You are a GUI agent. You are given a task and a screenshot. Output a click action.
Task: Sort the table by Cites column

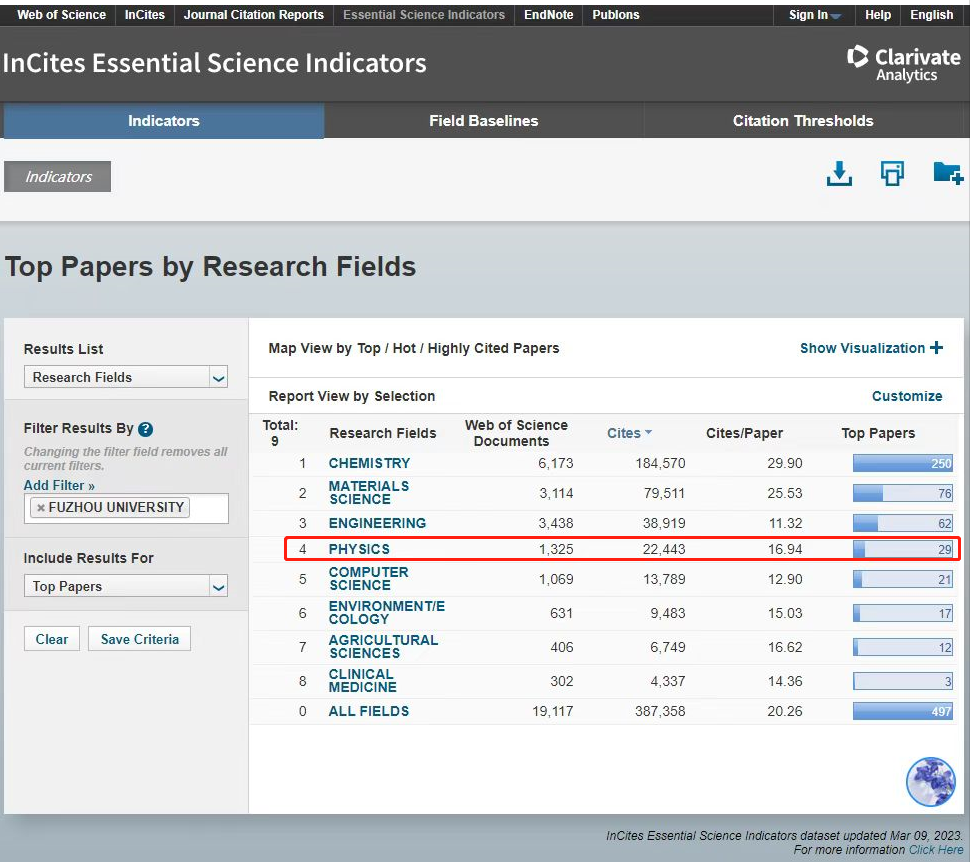(629, 433)
